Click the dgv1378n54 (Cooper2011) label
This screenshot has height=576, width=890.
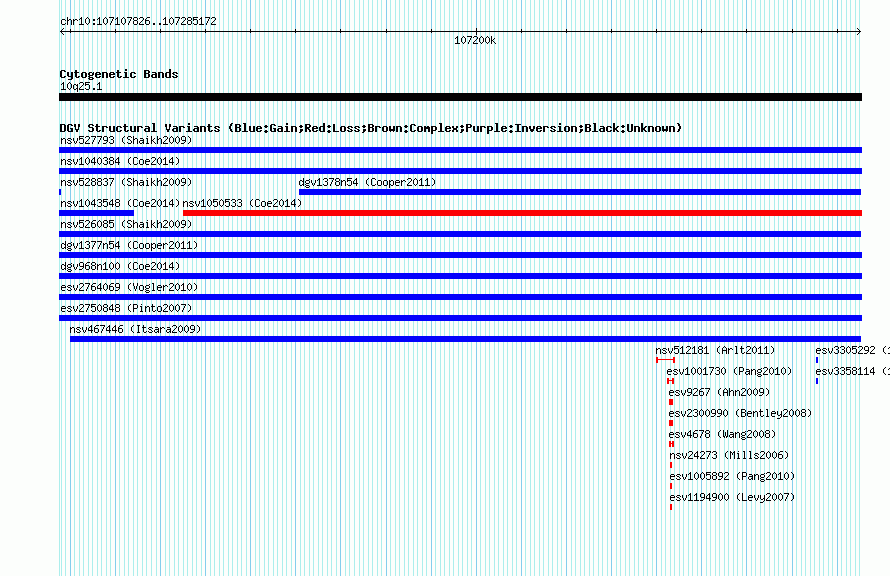[x=367, y=182]
